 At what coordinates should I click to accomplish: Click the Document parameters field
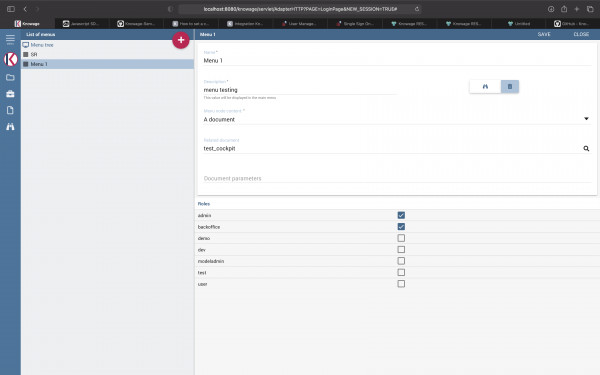pyautogui.click(x=397, y=178)
